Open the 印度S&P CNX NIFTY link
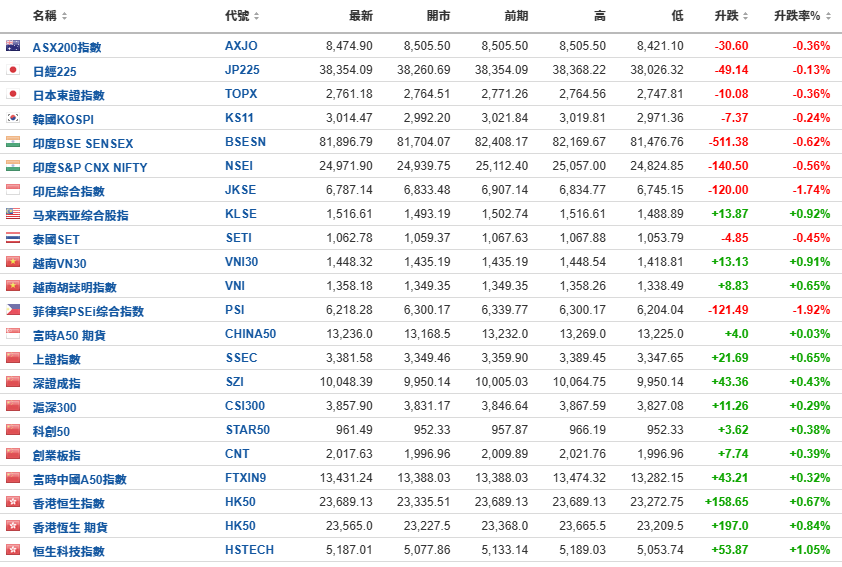 point(90,168)
